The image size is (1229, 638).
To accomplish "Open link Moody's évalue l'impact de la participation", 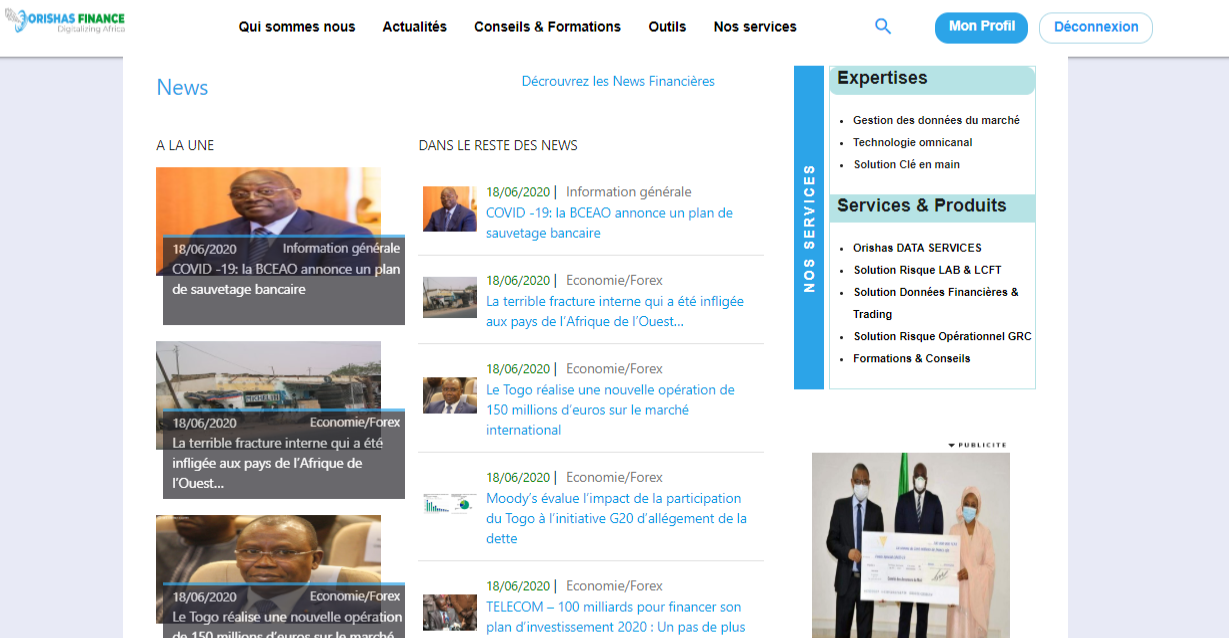I will (616, 518).
